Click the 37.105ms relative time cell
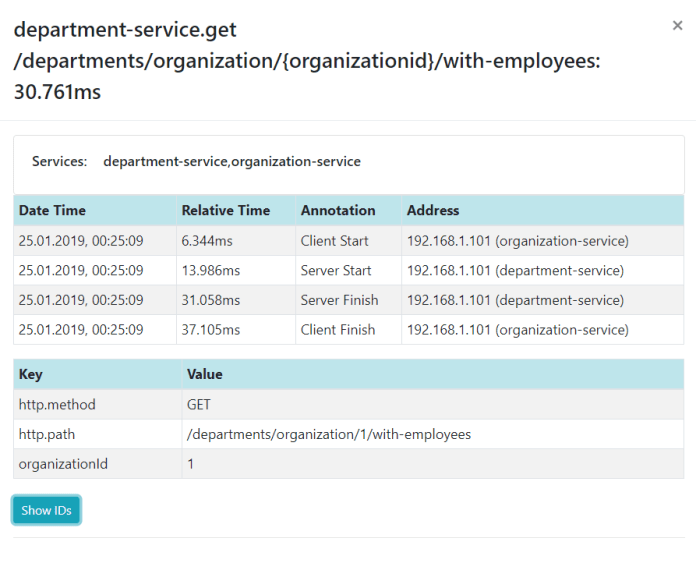696x563 pixels. (210, 330)
